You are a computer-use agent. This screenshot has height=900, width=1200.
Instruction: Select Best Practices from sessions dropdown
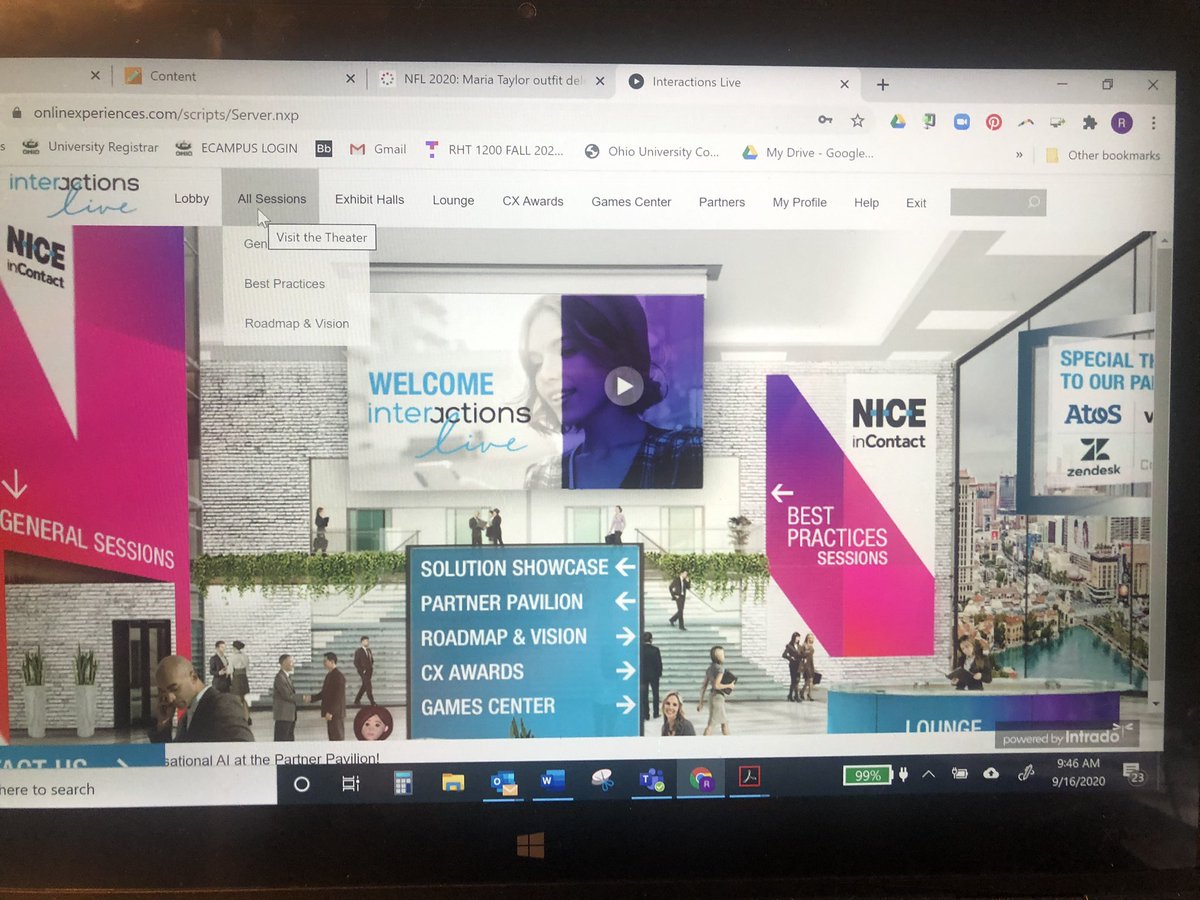[285, 283]
